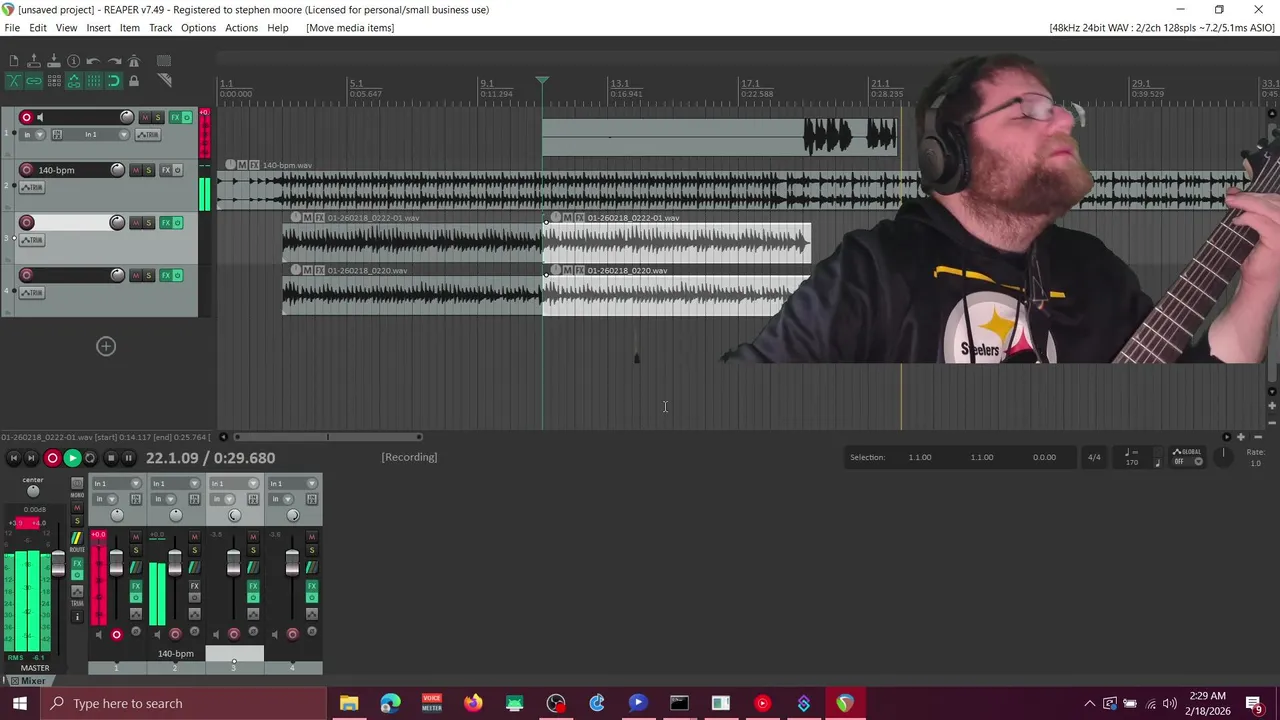
Task: Open mixer channel 1 input dropdown In 1
Action: [x=117, y=484]
